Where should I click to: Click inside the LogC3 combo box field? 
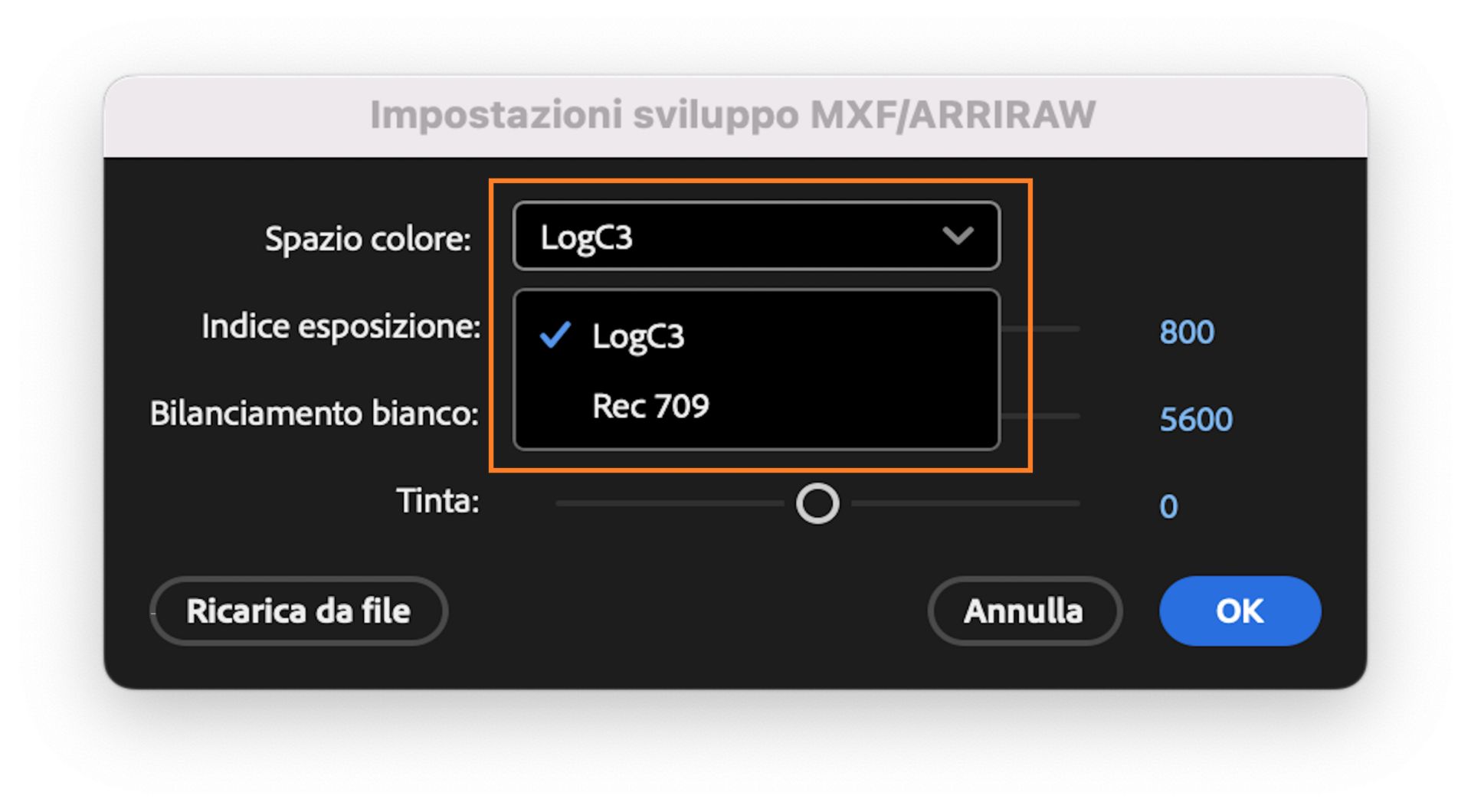point(690,236)
